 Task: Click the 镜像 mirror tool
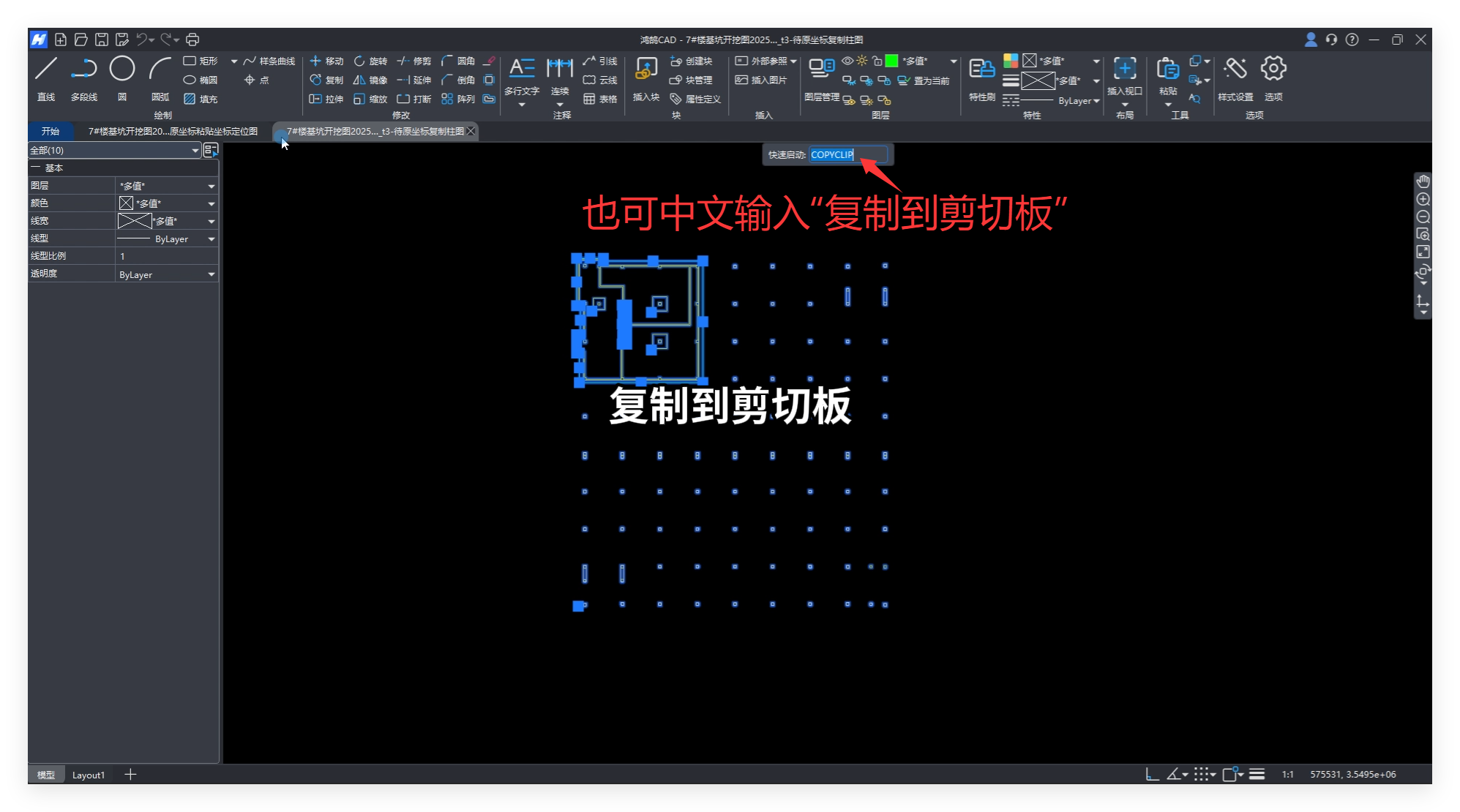click(370, 80)
